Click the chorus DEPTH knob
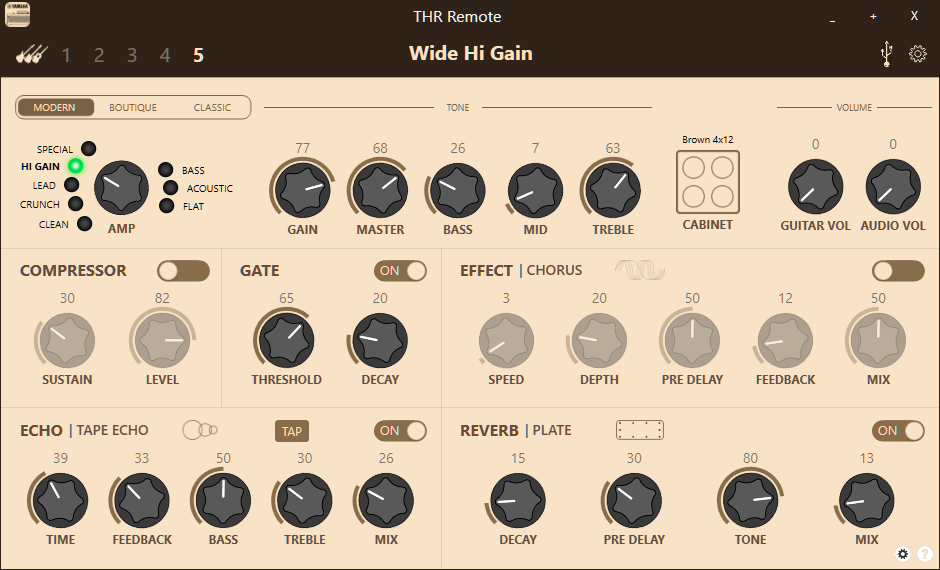Image resolution: width=940 pixels, height=570 pixels. coord(599,340)
